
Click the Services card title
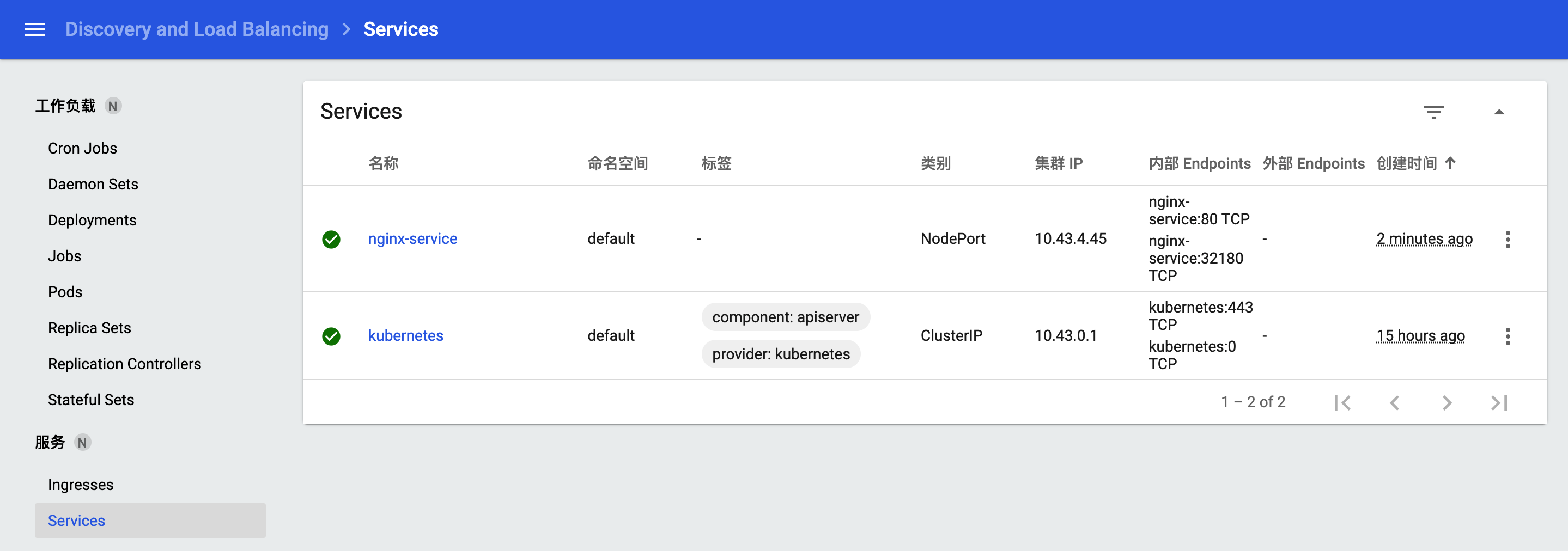(361, 111)
